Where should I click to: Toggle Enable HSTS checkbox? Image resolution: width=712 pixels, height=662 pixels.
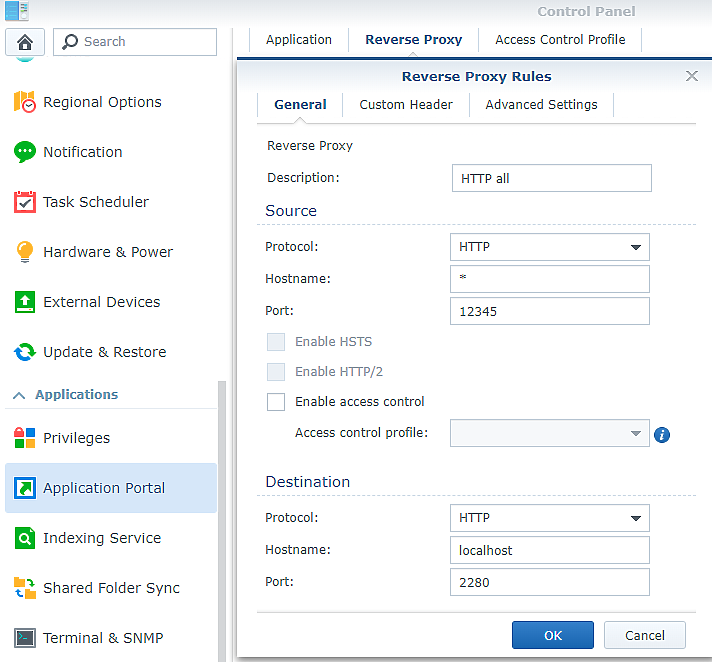tap(276, 342)
